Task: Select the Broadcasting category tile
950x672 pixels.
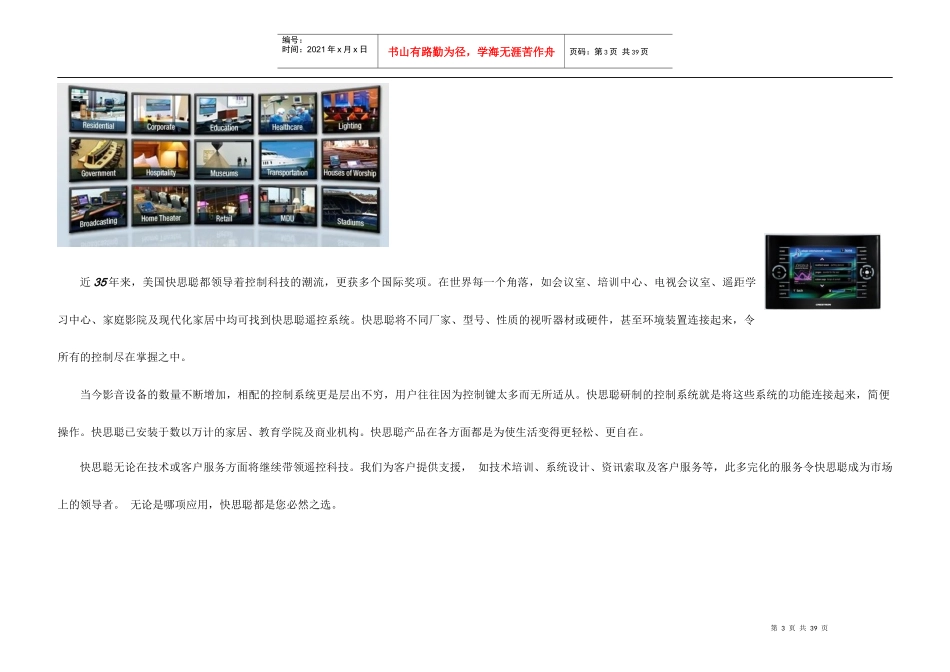Action: (98, 208)
